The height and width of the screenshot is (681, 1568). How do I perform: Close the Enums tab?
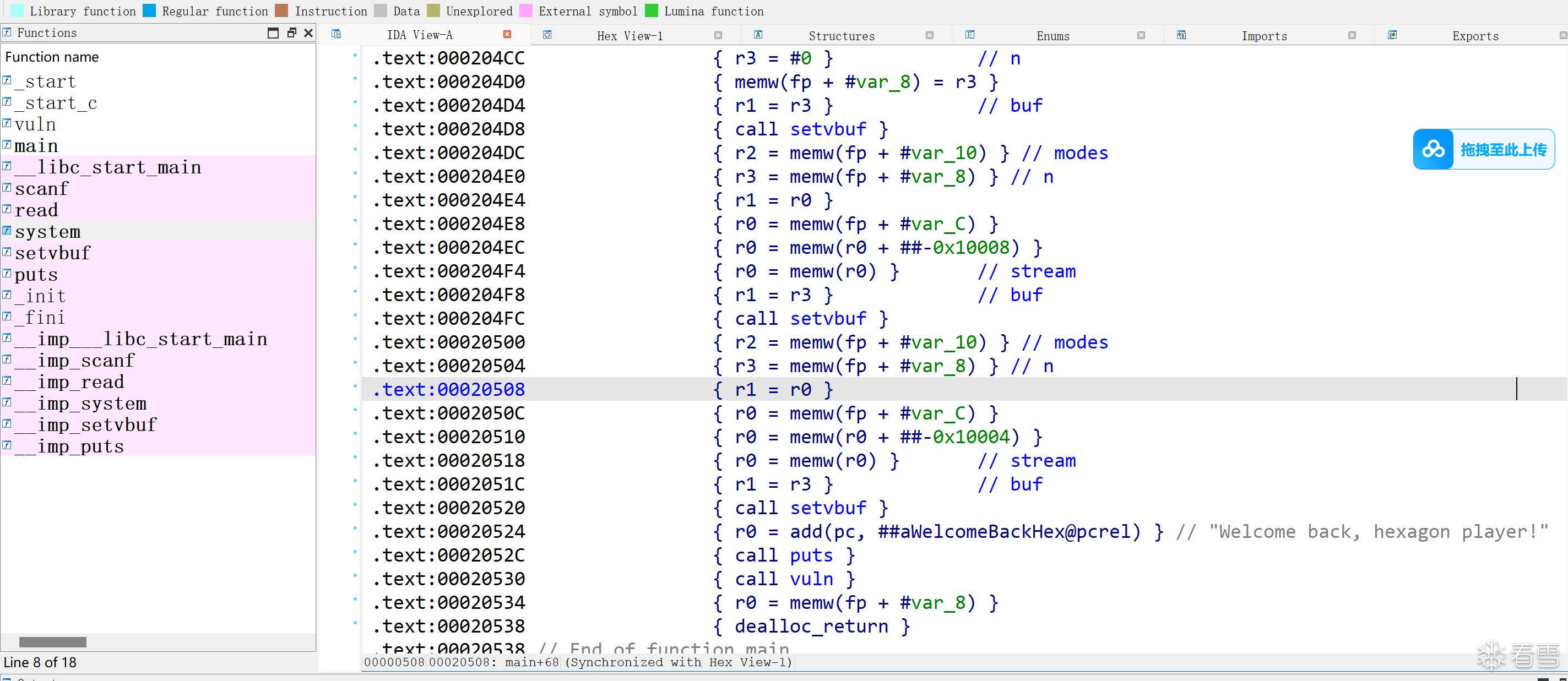coord(1141,35)
